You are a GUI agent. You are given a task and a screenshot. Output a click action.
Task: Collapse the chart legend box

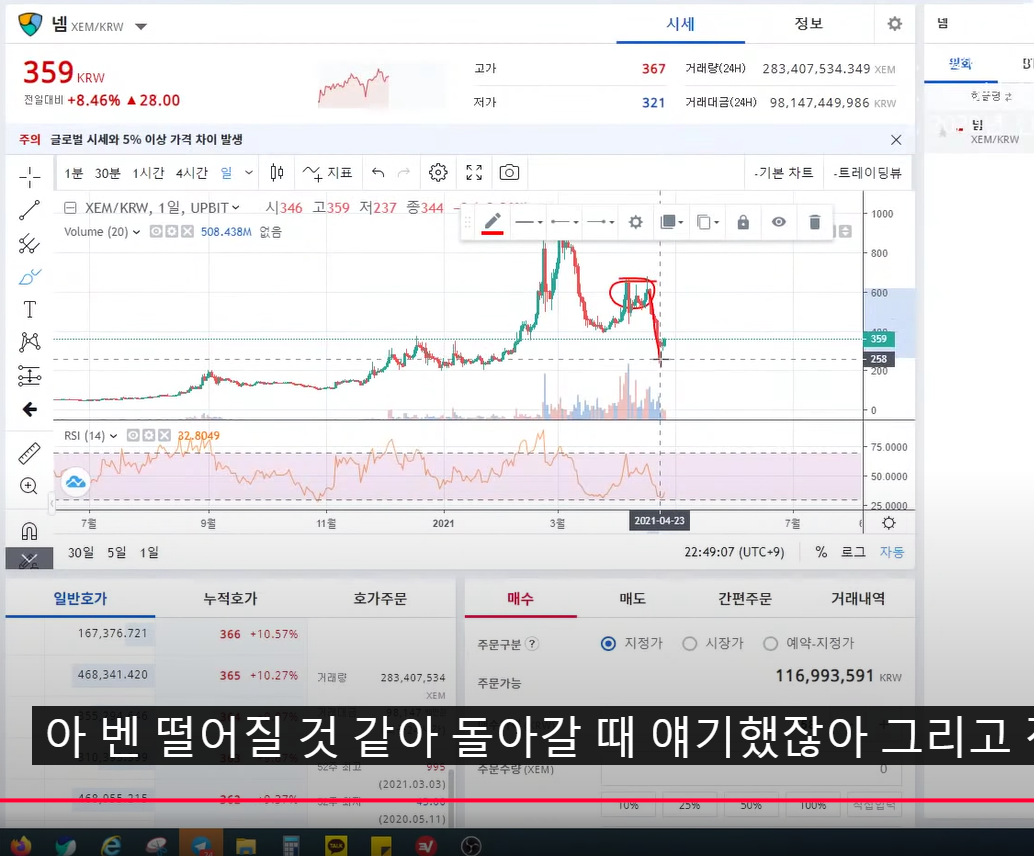[70, 208]
